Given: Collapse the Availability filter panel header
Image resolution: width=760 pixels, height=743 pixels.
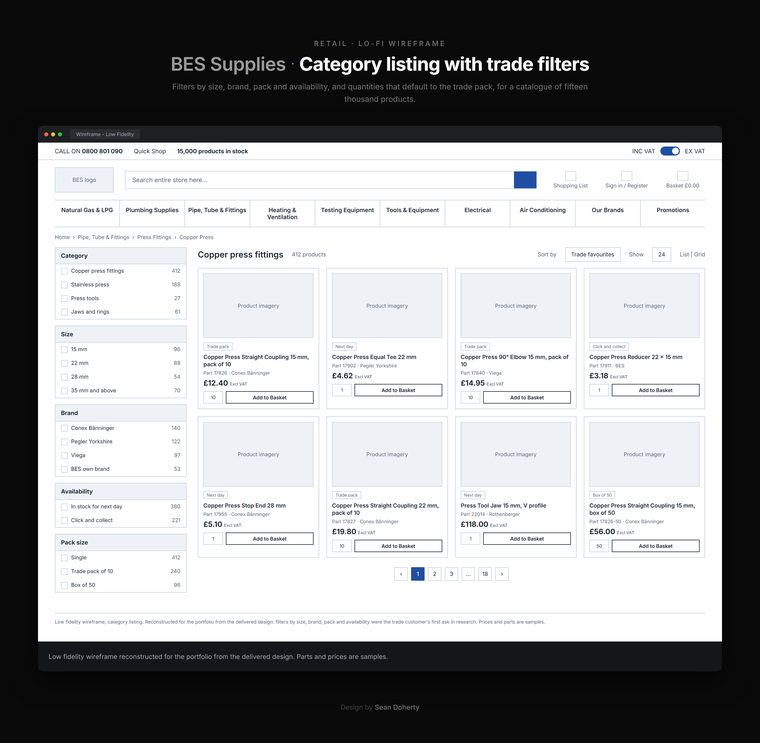Looking at the screenshot, I should [x=121, y=491].
